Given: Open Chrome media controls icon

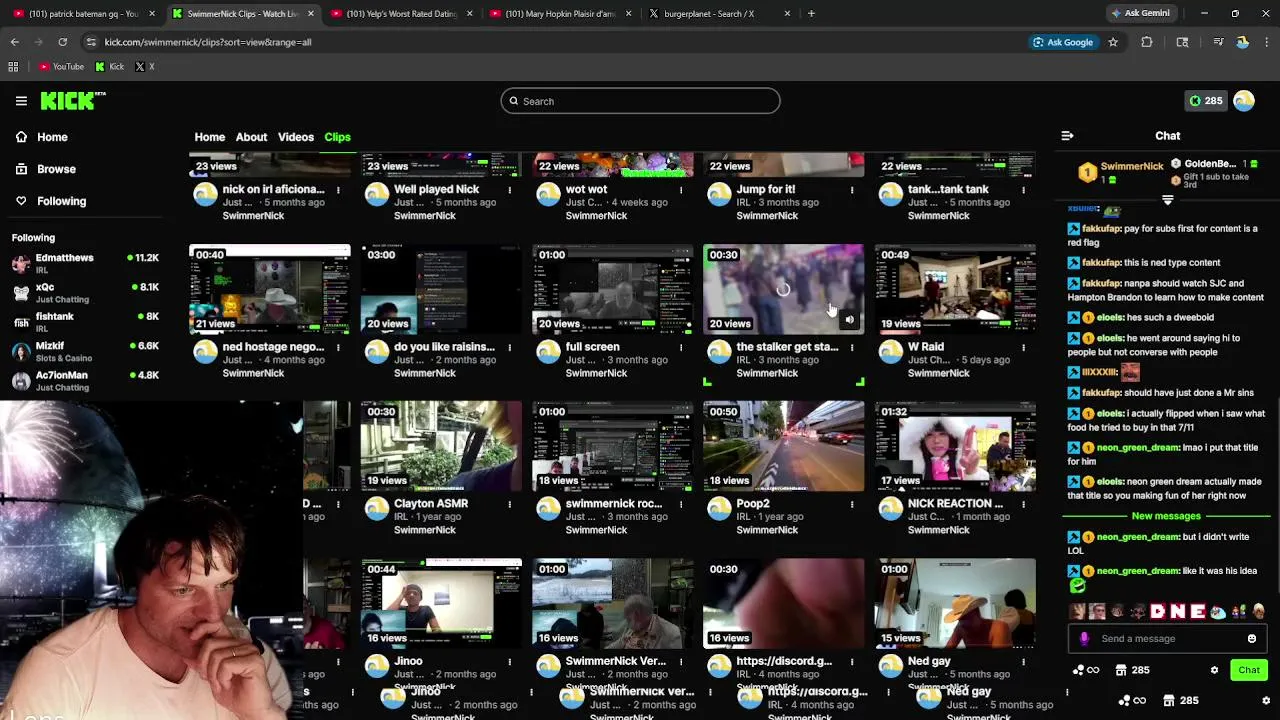Looking at the screenshot, I should point(1218,42).
